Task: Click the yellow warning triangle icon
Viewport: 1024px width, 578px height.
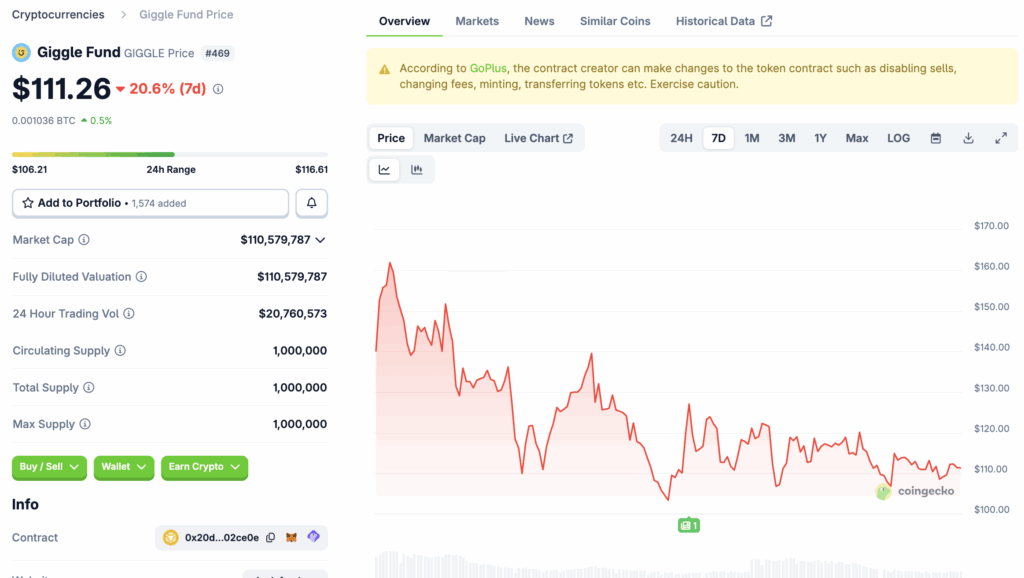Action: 385,69
